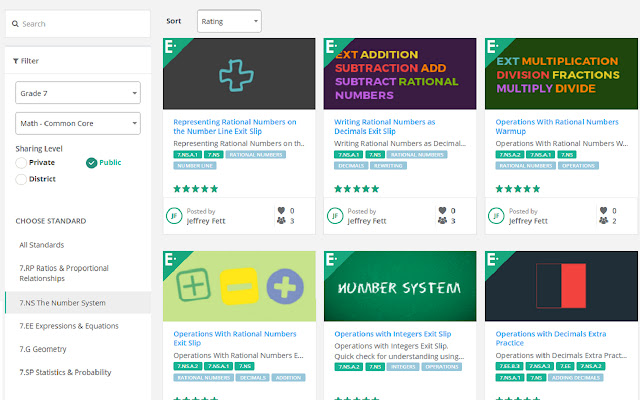
Task: Click E badge on Representing Rational Numbers thumbnail
Action: tap(171, 47)
